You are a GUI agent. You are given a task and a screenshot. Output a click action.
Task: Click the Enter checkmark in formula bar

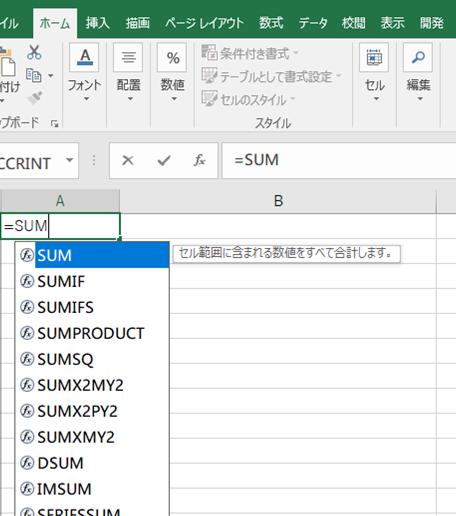pyautogui.click(x=164, y=161)
